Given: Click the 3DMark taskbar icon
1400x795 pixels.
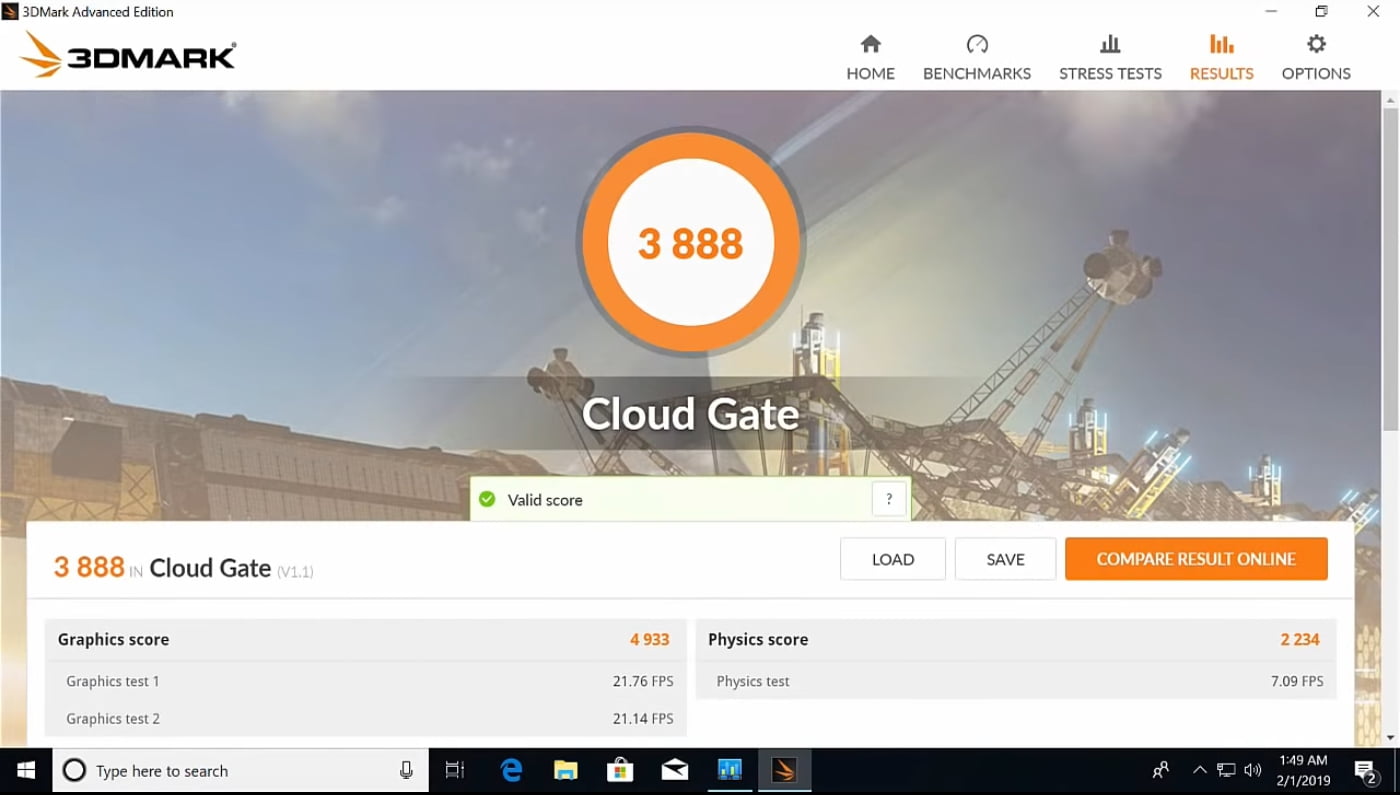Looking at the screenshot, I should click(x=784, y=770).
